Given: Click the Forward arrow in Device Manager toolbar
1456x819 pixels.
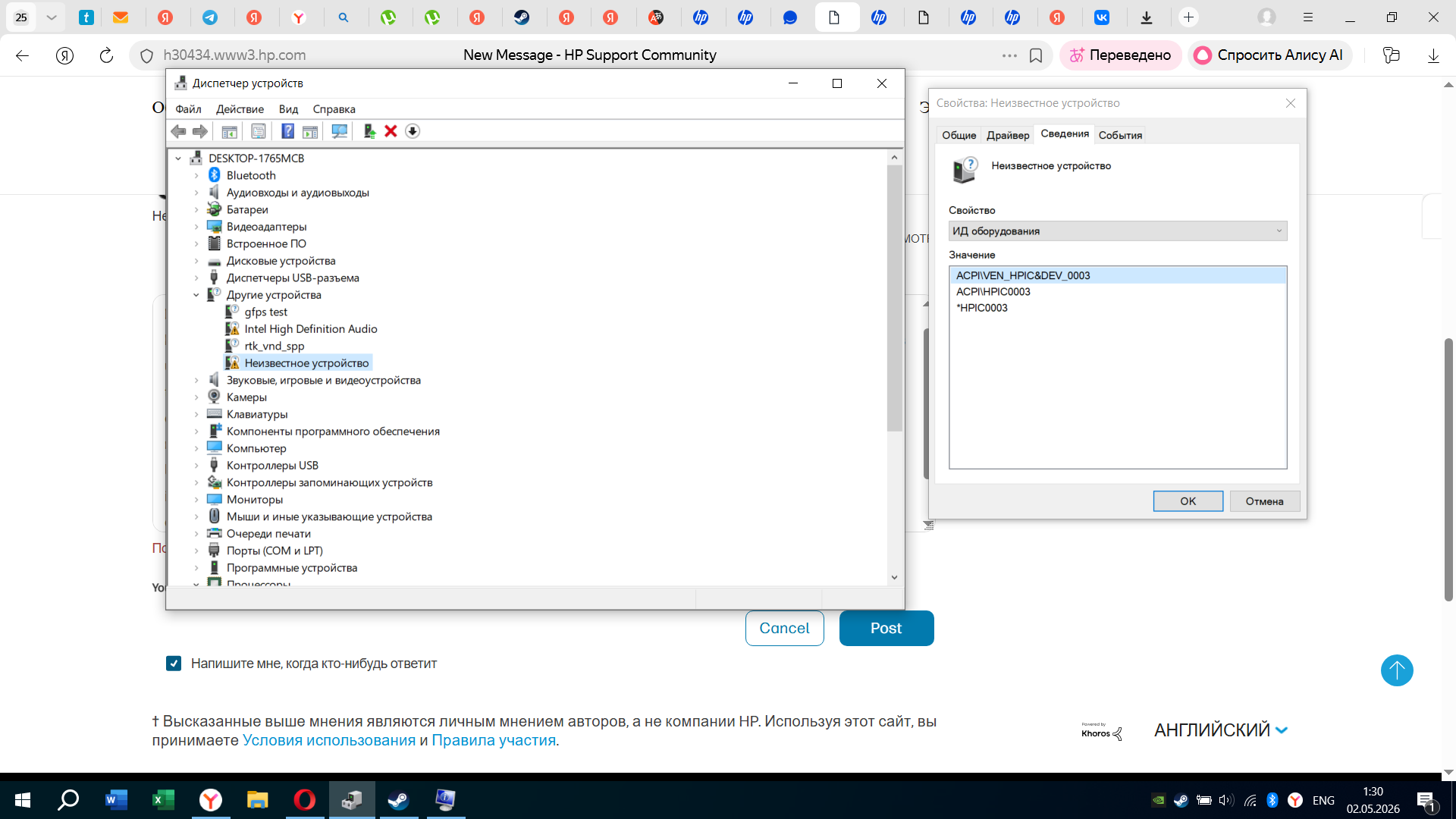Looking at the screenshot, I should (199, 131).
